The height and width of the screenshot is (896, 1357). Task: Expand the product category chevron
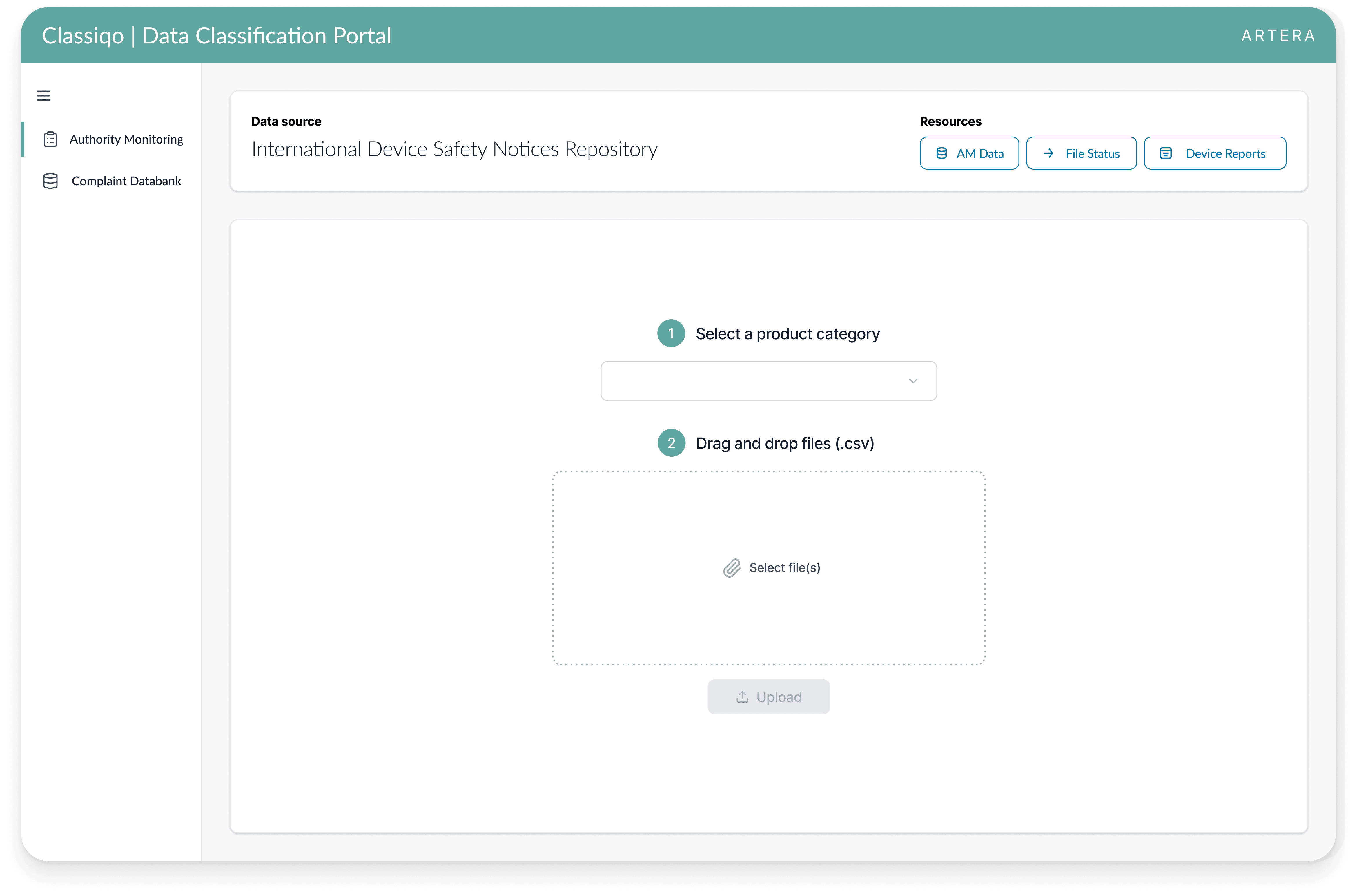point(913,381)
